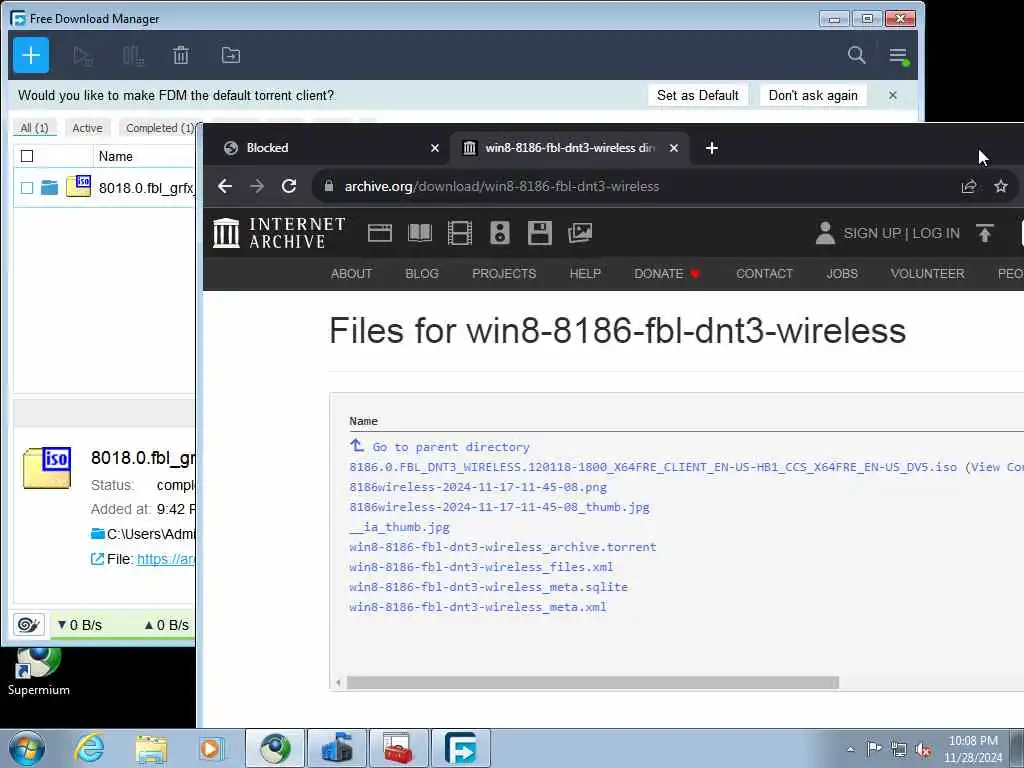
Task: Switch to the Blocked browser tab
Action: pyautogui.click(x=325, y=148)
